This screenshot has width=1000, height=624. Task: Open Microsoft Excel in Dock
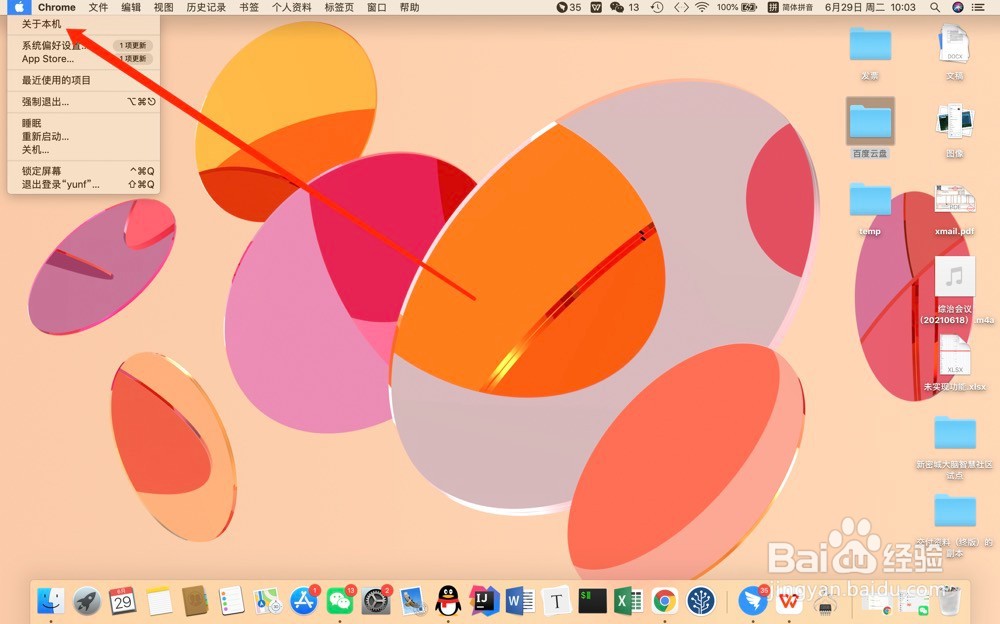628,600
